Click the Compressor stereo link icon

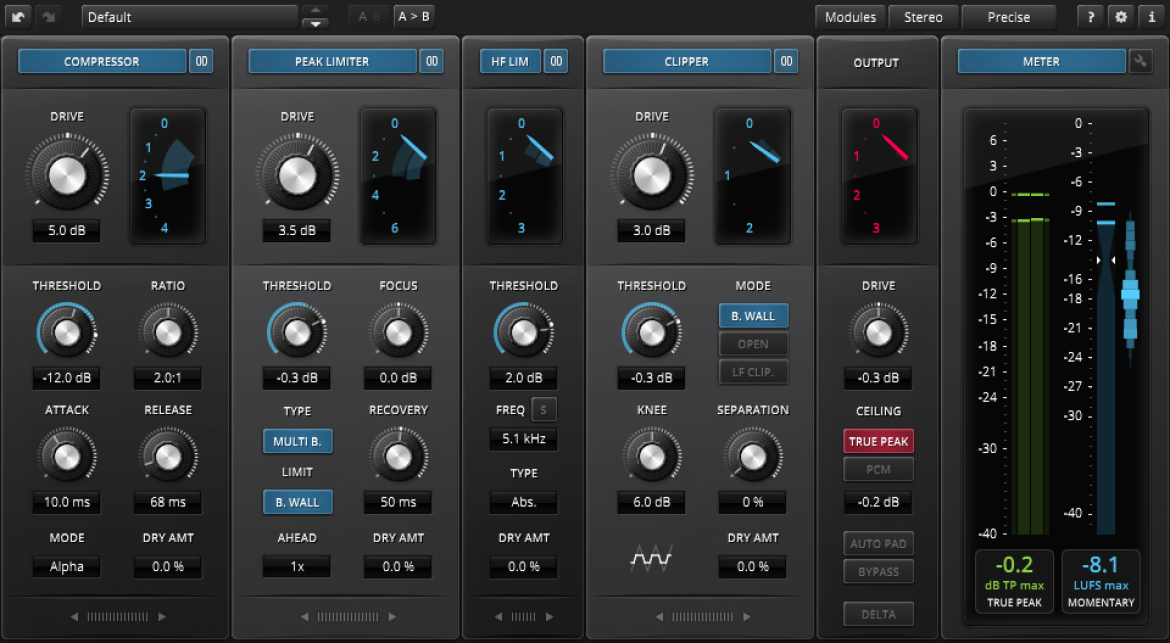201,61
